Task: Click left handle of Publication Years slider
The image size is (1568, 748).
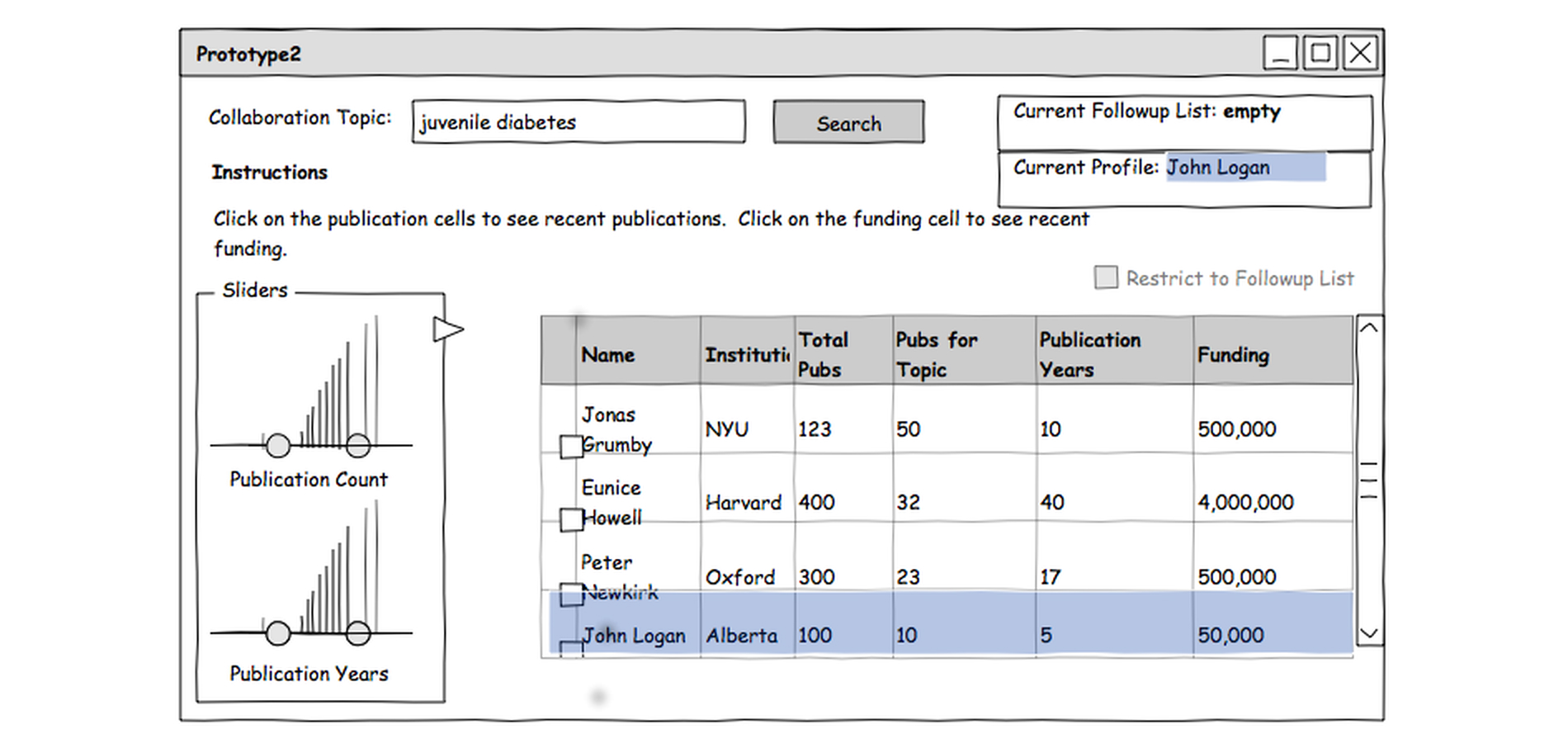Action: 278,633
